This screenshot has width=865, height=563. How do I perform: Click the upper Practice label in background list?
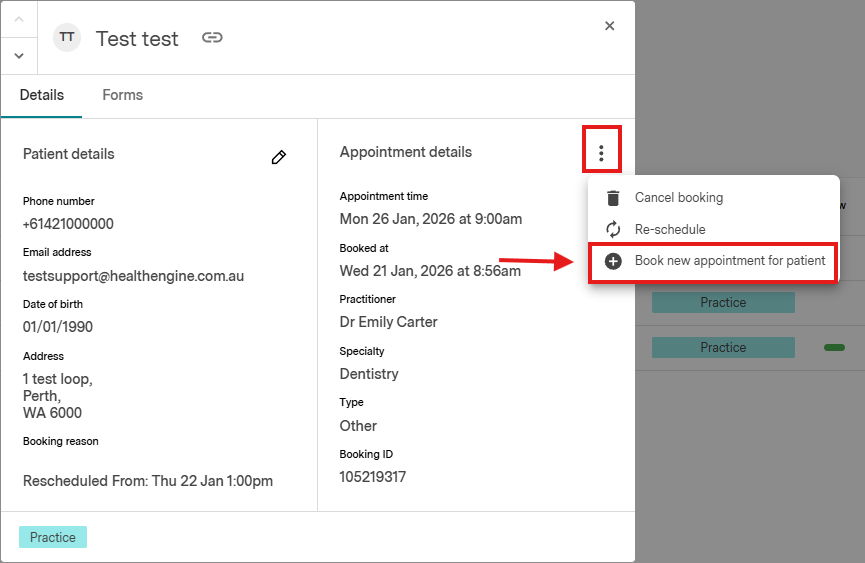pos(723,302)
